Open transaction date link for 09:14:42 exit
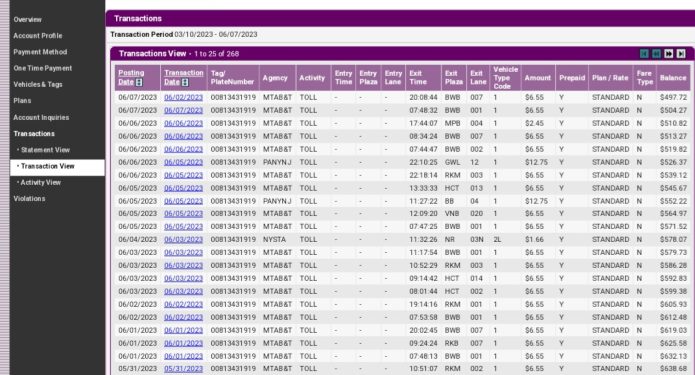Image resolution: width=695 pixels, height=375 pixels. pyautogui.click(x=184, y=278)
